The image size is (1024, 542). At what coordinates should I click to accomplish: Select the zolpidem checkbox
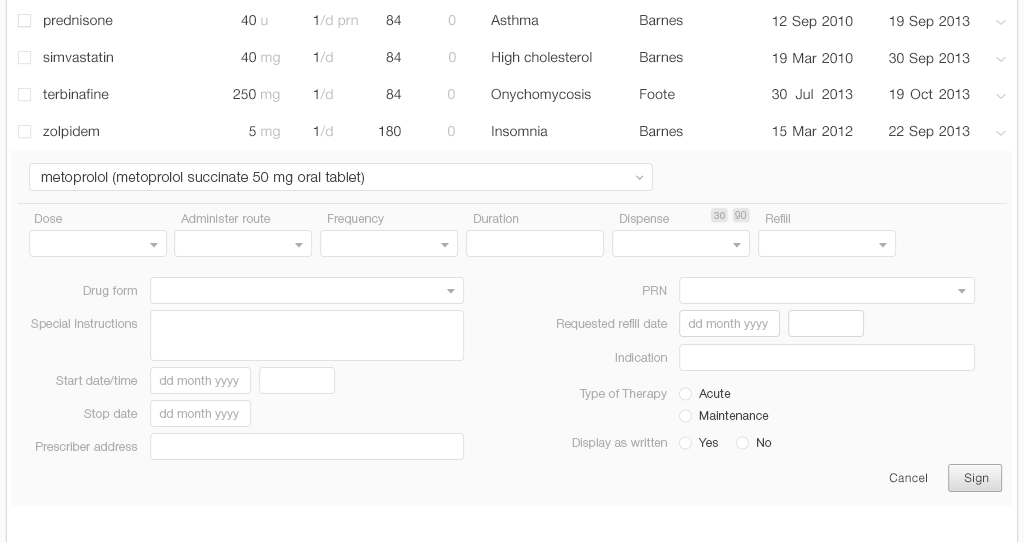[25, 132]
